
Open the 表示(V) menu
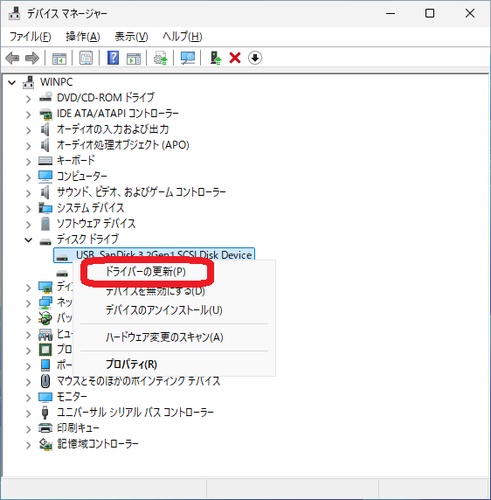click(x=131, y=36)
